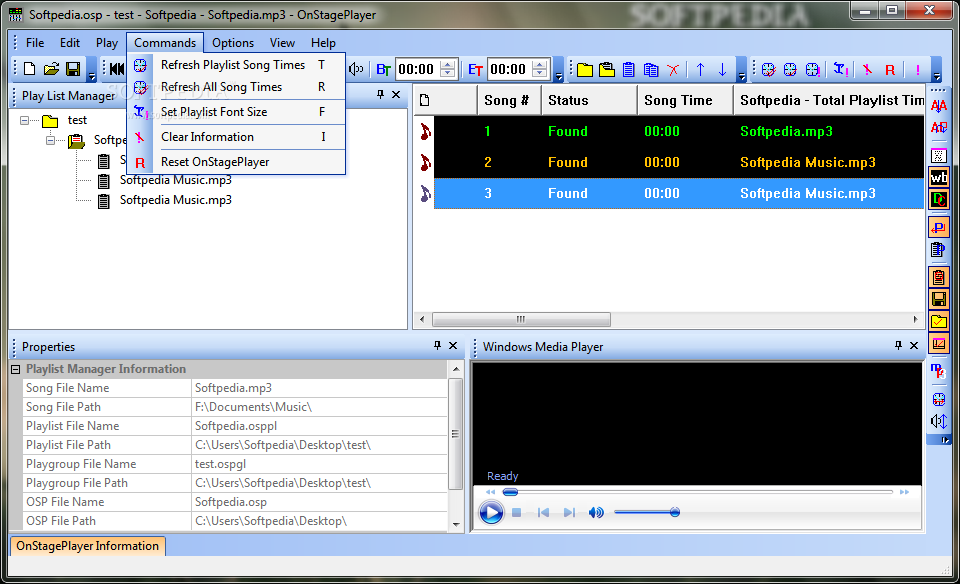960x584 pixels.
Task: Mute the Windows Media Player volume
Action: 596,512
